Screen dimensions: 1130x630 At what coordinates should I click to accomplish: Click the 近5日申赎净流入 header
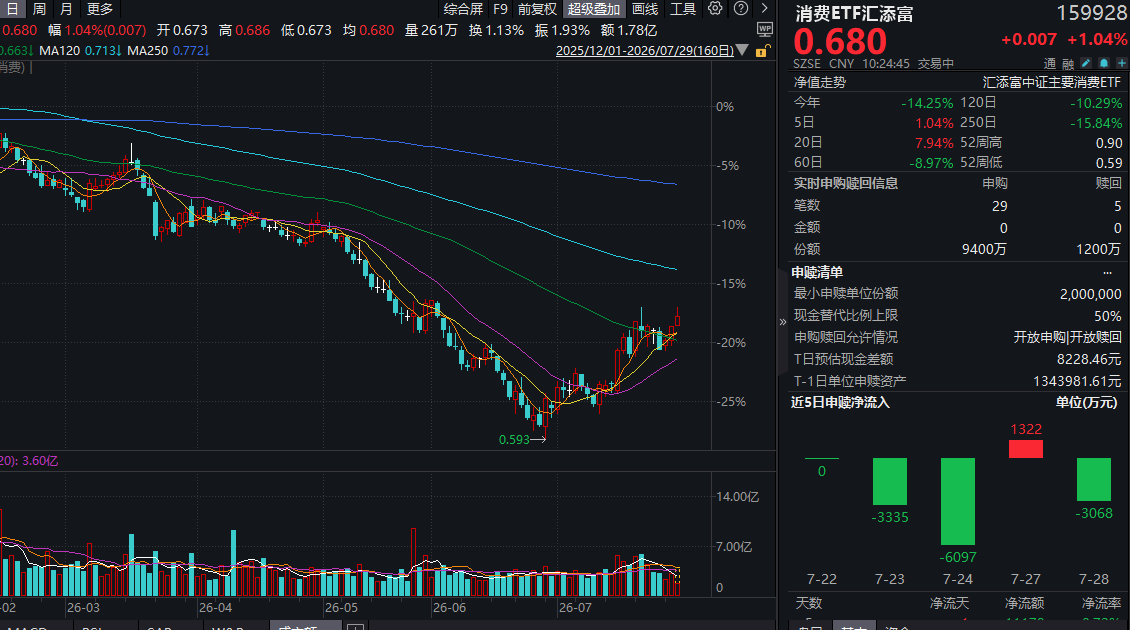pos(840,402)
